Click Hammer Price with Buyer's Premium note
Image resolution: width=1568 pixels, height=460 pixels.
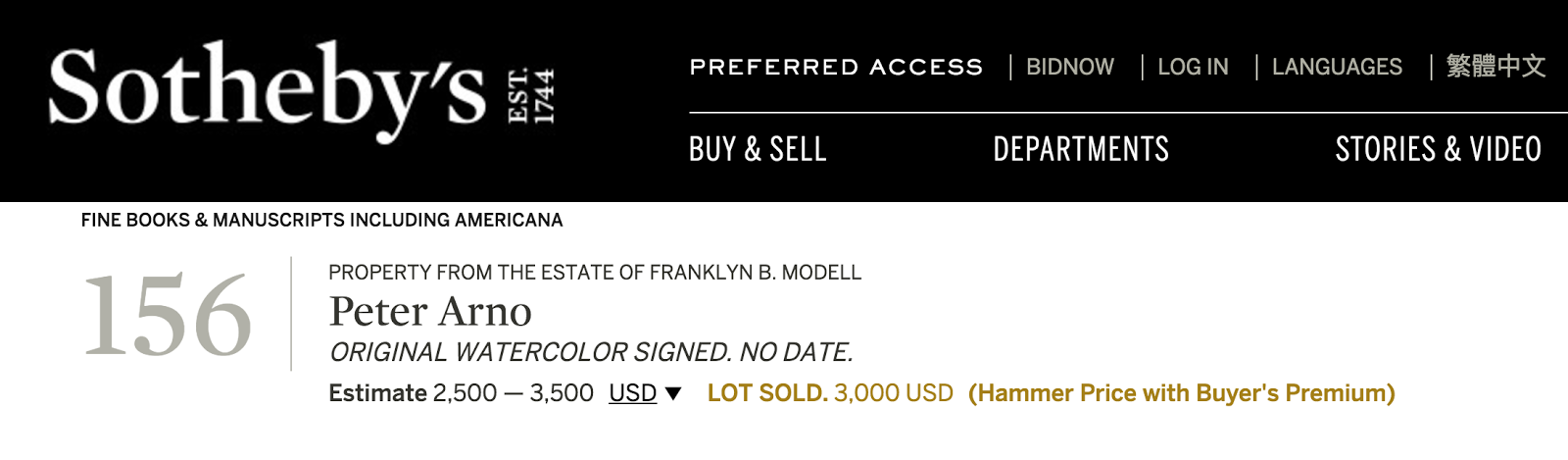pyautogui.click(x=1181, y=393)
